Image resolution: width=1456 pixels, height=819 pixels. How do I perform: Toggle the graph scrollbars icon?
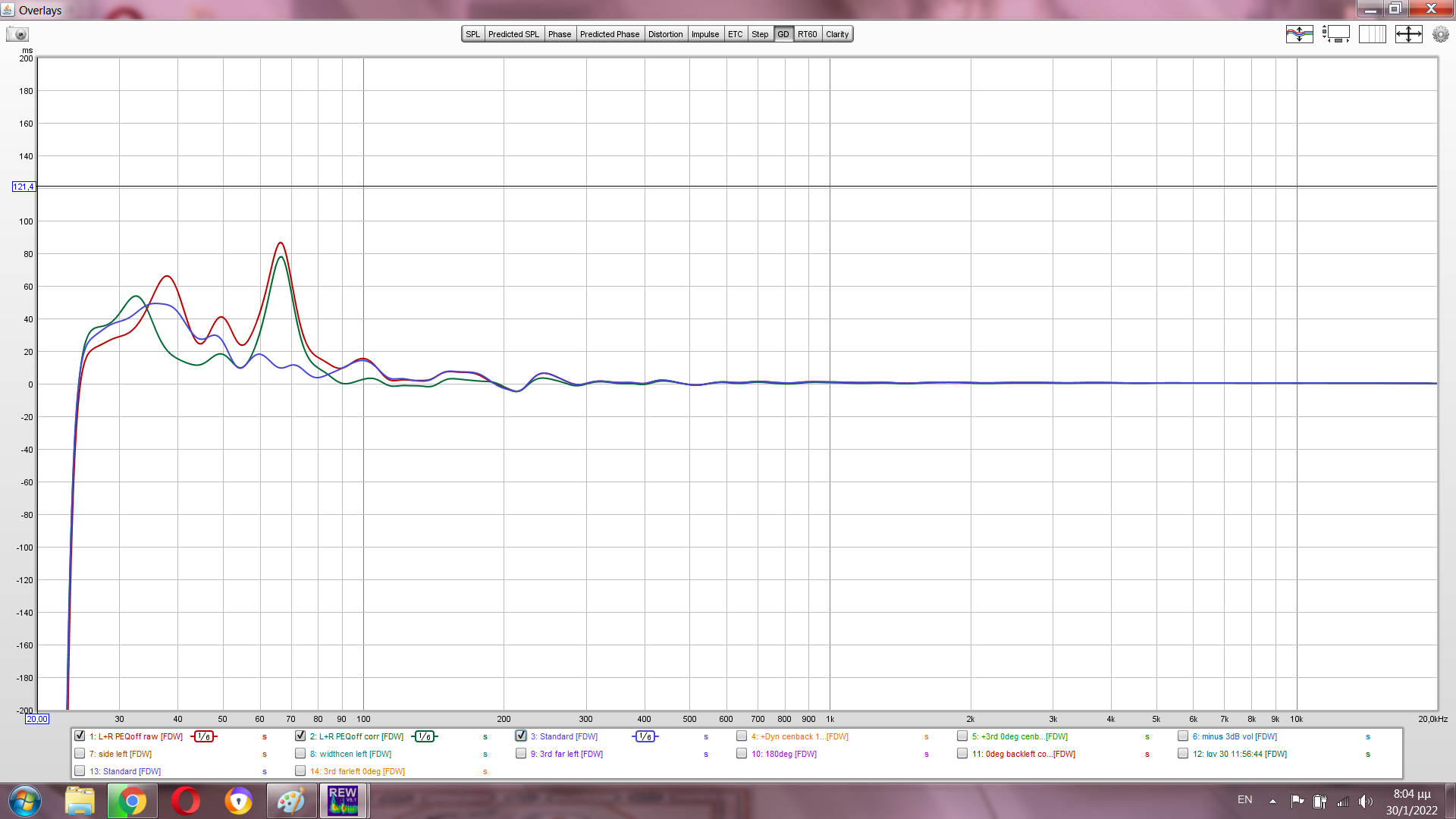[1336, 34]
